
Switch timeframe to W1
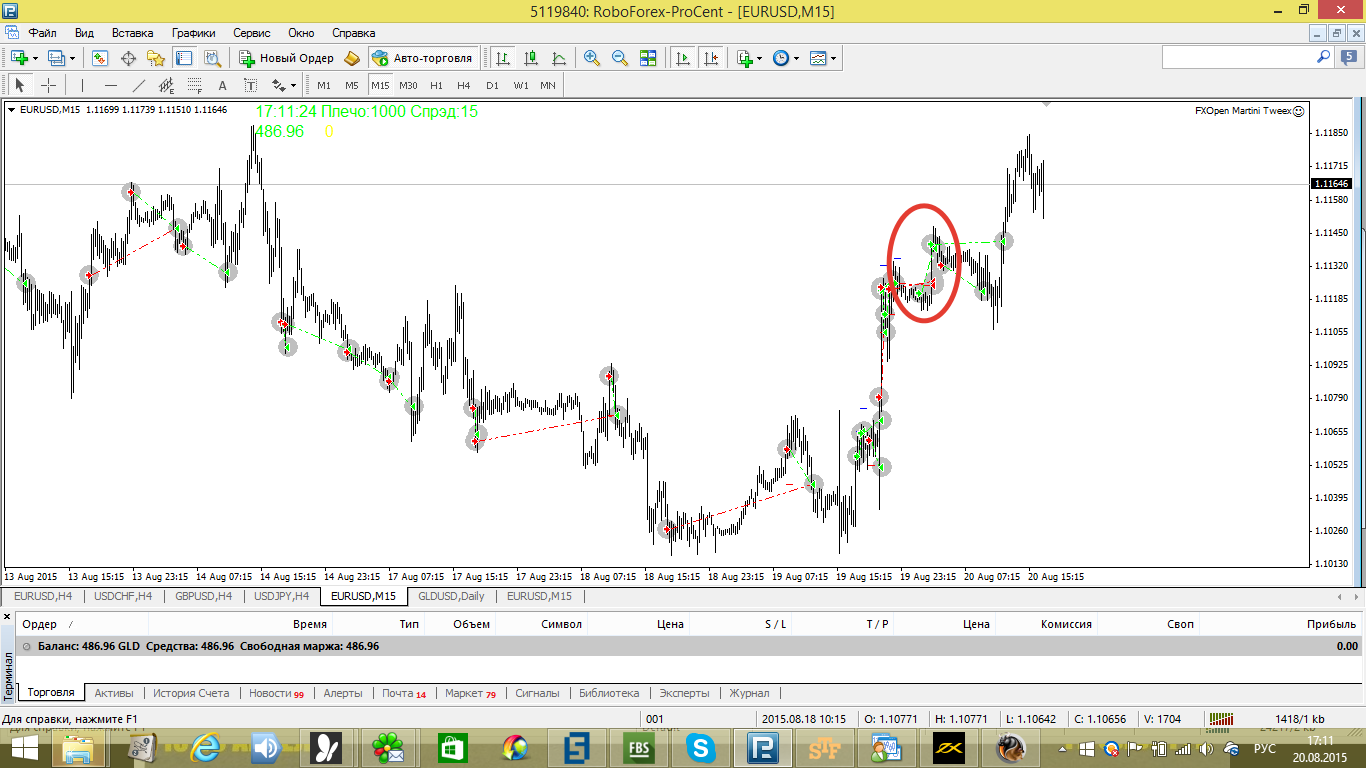tap(521, 85)
